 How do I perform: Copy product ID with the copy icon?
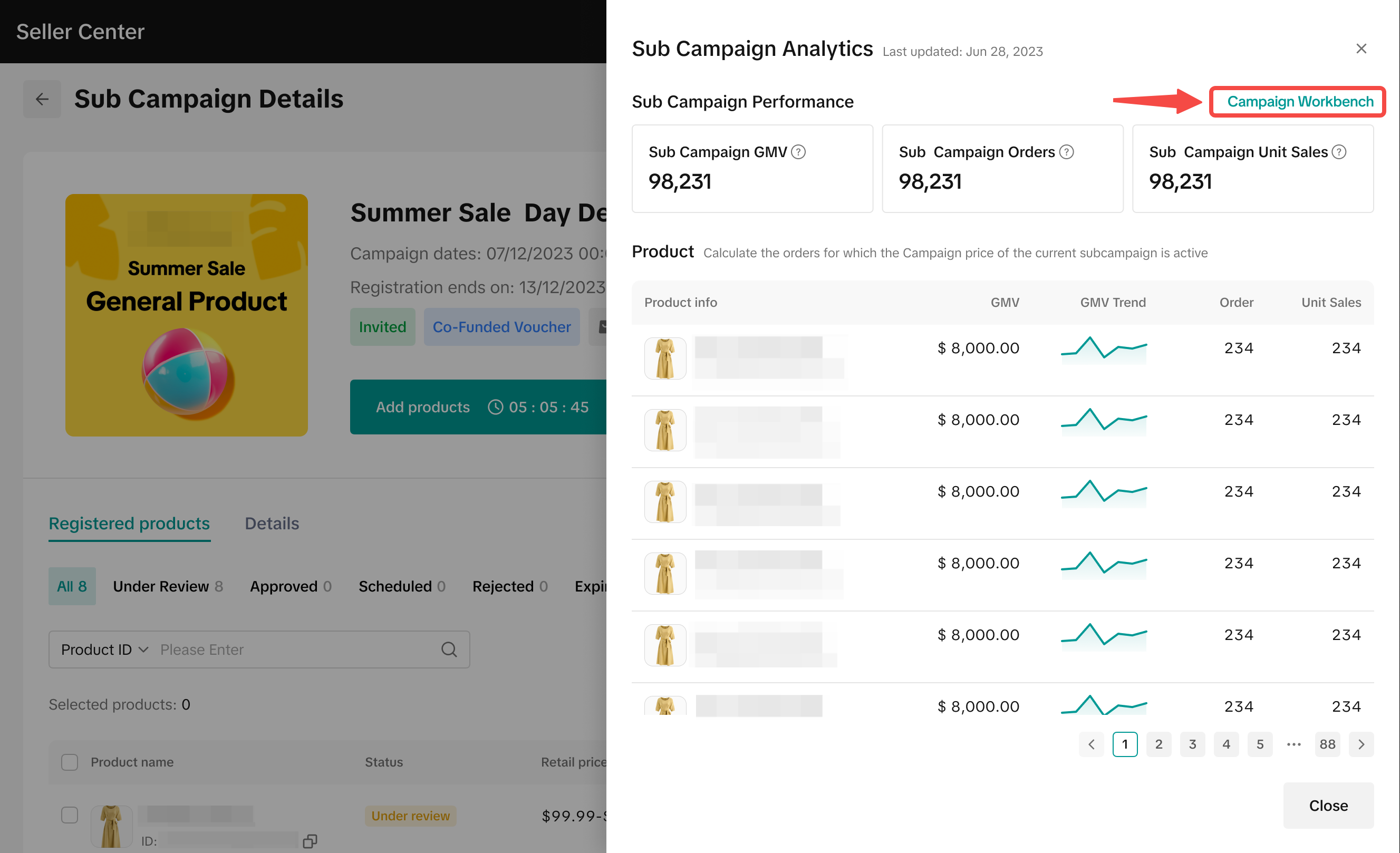click(x=310, y=841)
